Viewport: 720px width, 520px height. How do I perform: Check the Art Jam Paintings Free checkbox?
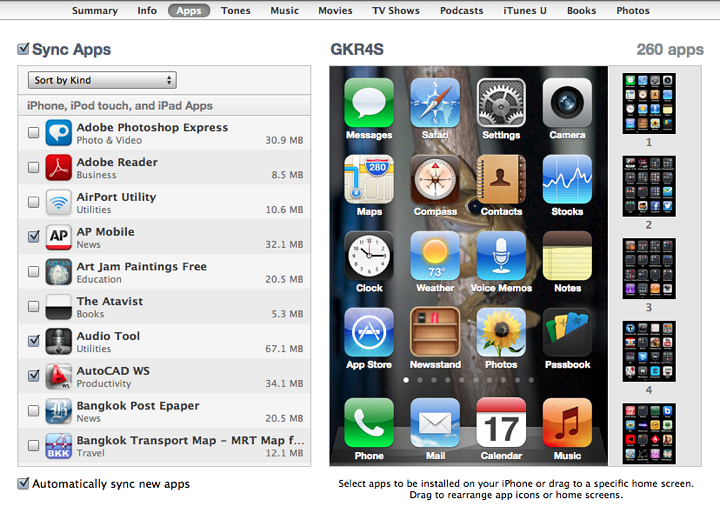34,271
